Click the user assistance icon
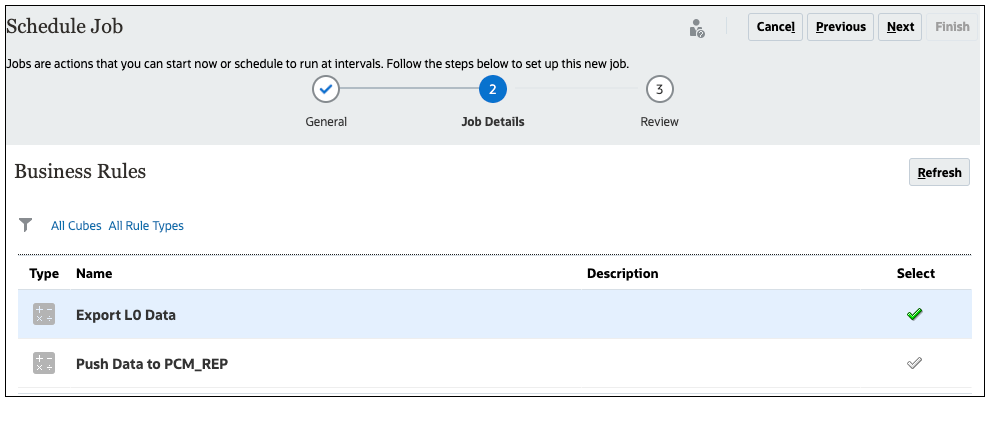Screen dimensions: 985x421 point(697,28)
